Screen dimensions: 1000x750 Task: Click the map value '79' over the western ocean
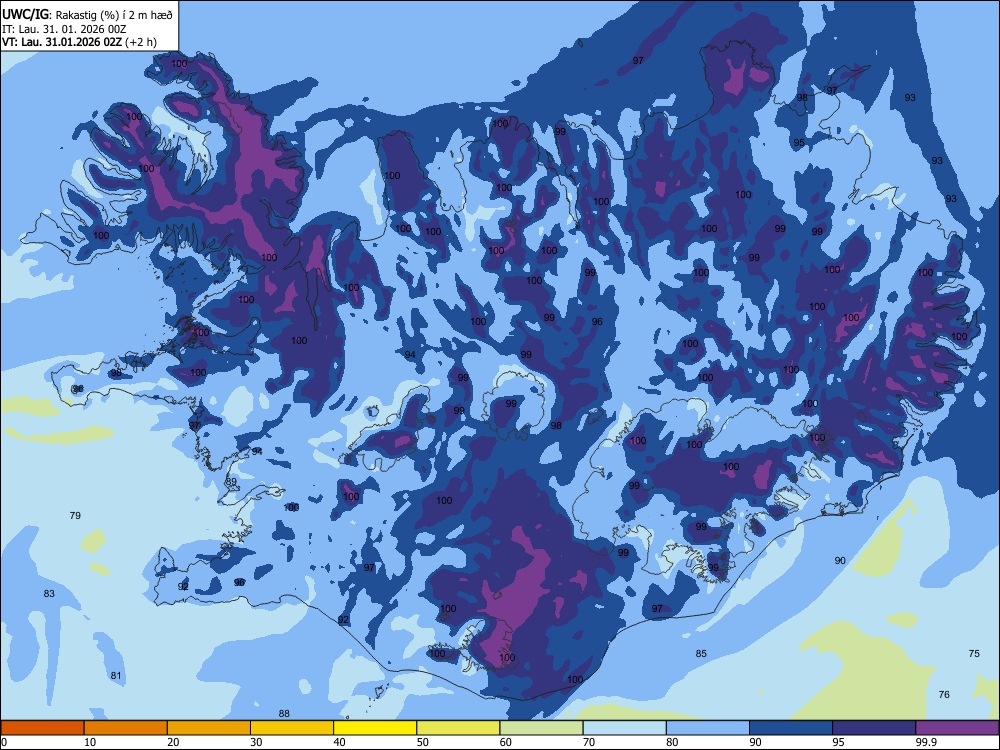(x=75, y=515)
